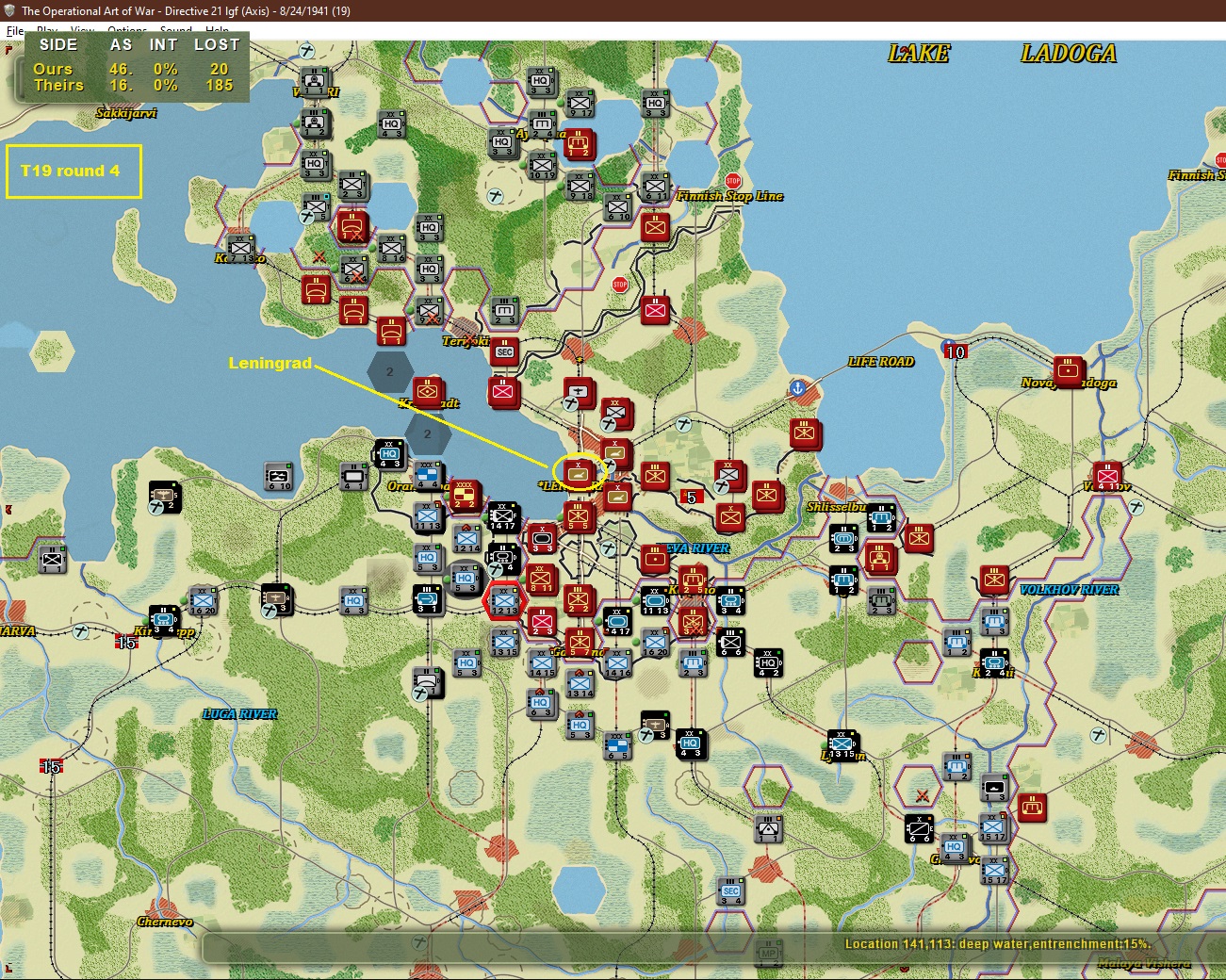Click the LOST column header
This screenshot has height=980, width=1226.
point(217,44)
